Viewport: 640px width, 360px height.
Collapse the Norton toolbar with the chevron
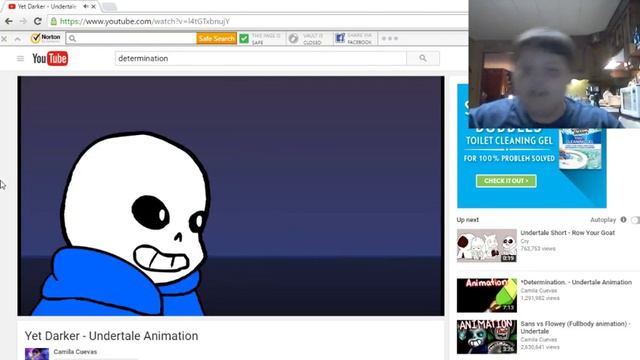[18, 39]
